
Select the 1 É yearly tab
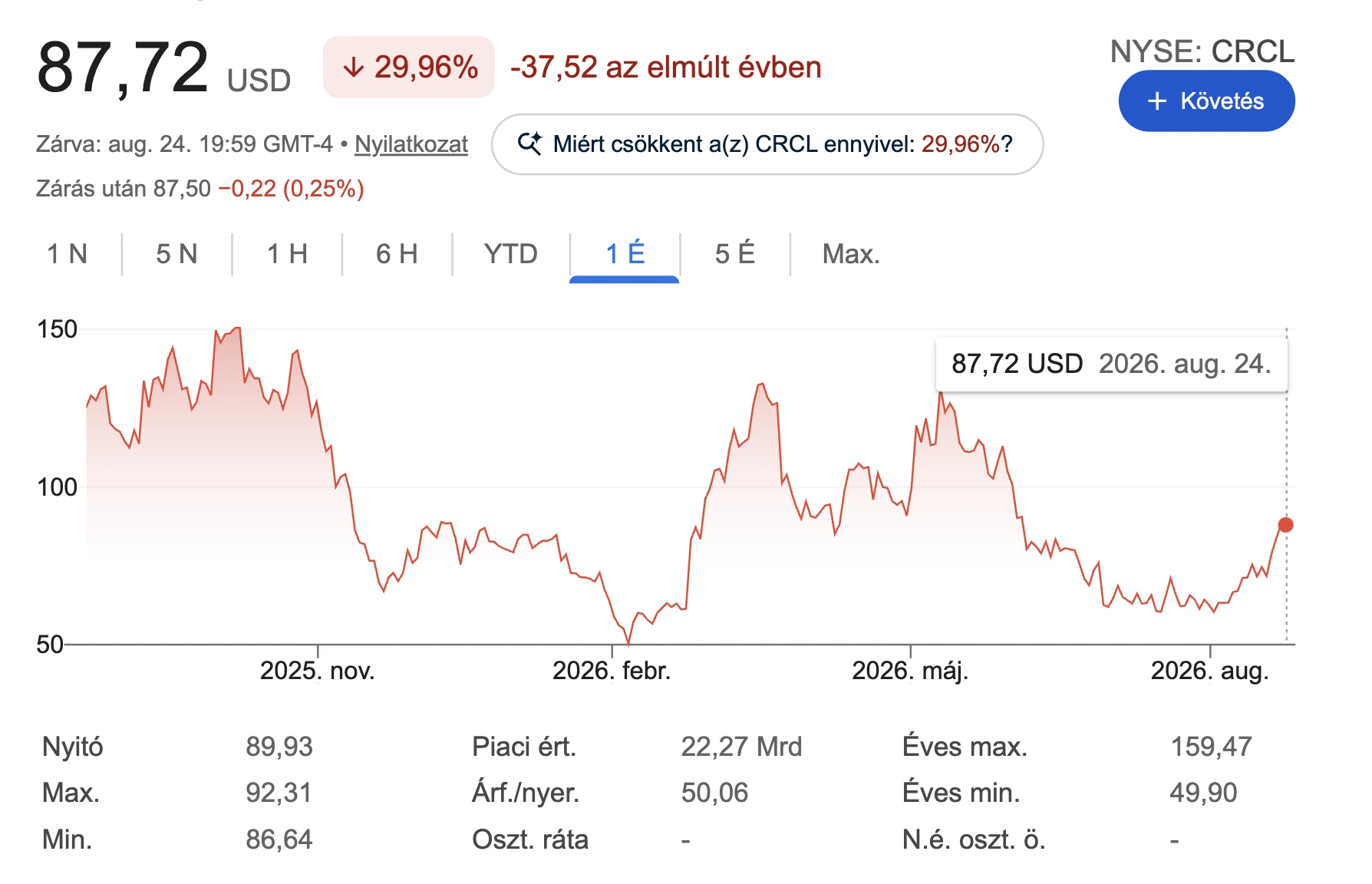(x=625, y=254)
